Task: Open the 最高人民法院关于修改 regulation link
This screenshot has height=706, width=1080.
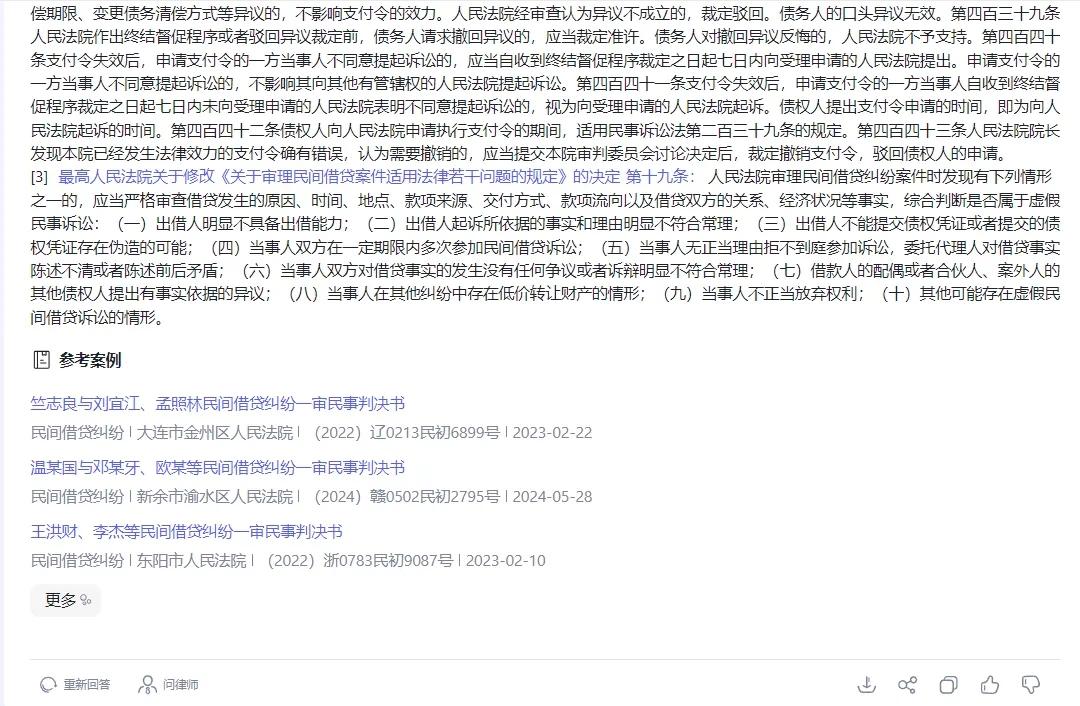Action: 375,177
